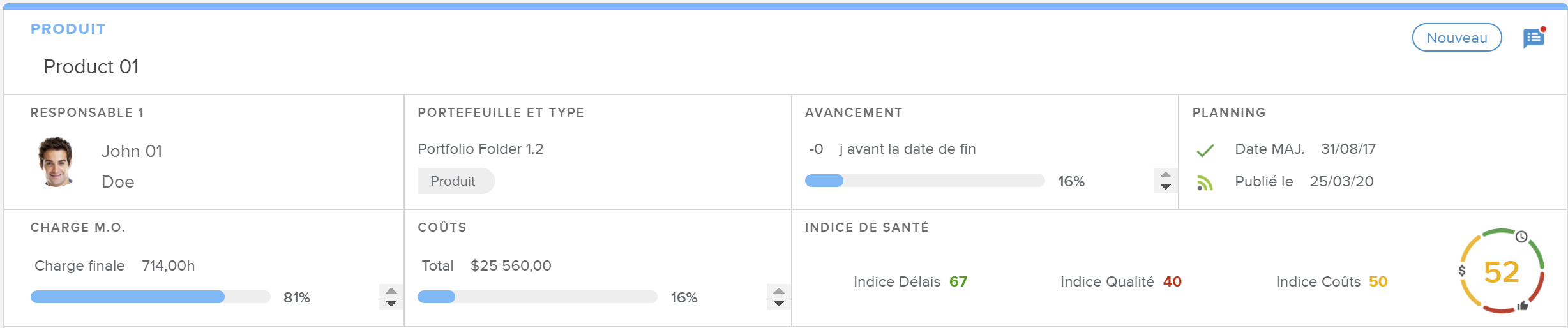Click the published RSS feed icon
The height and width of the screenshot is (328, 1568).
pos(1205,183)
